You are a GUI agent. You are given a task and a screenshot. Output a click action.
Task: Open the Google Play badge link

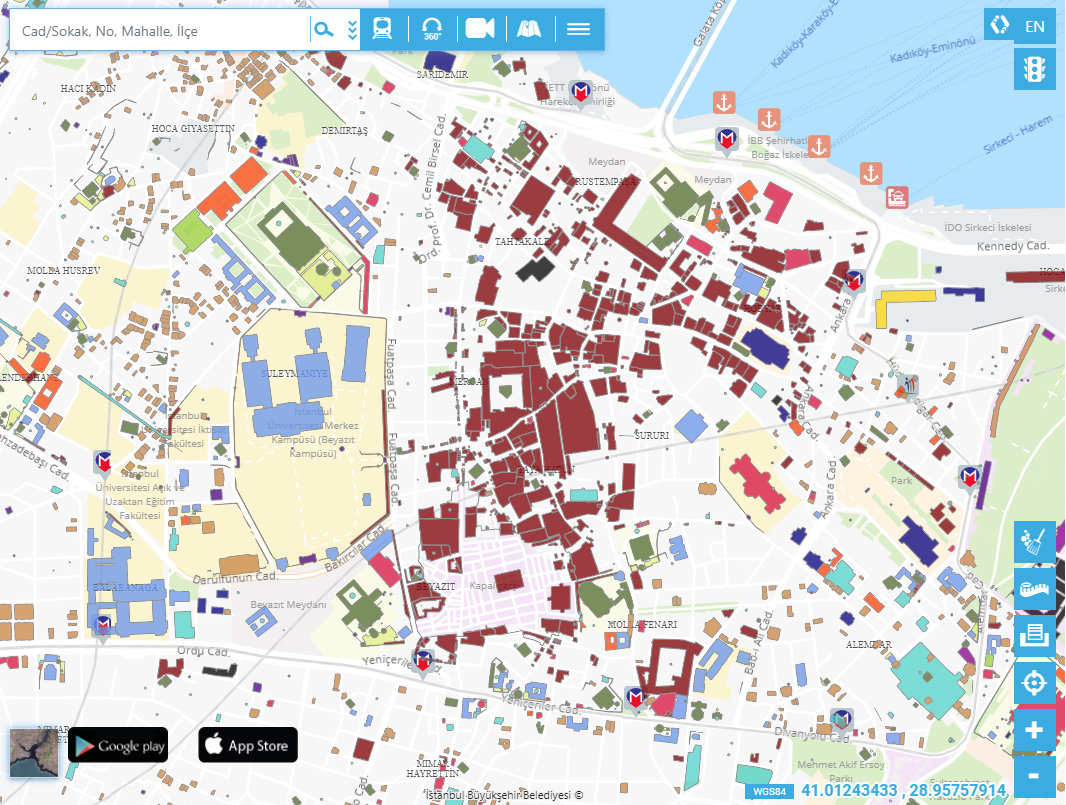click(x=118, y=745)
